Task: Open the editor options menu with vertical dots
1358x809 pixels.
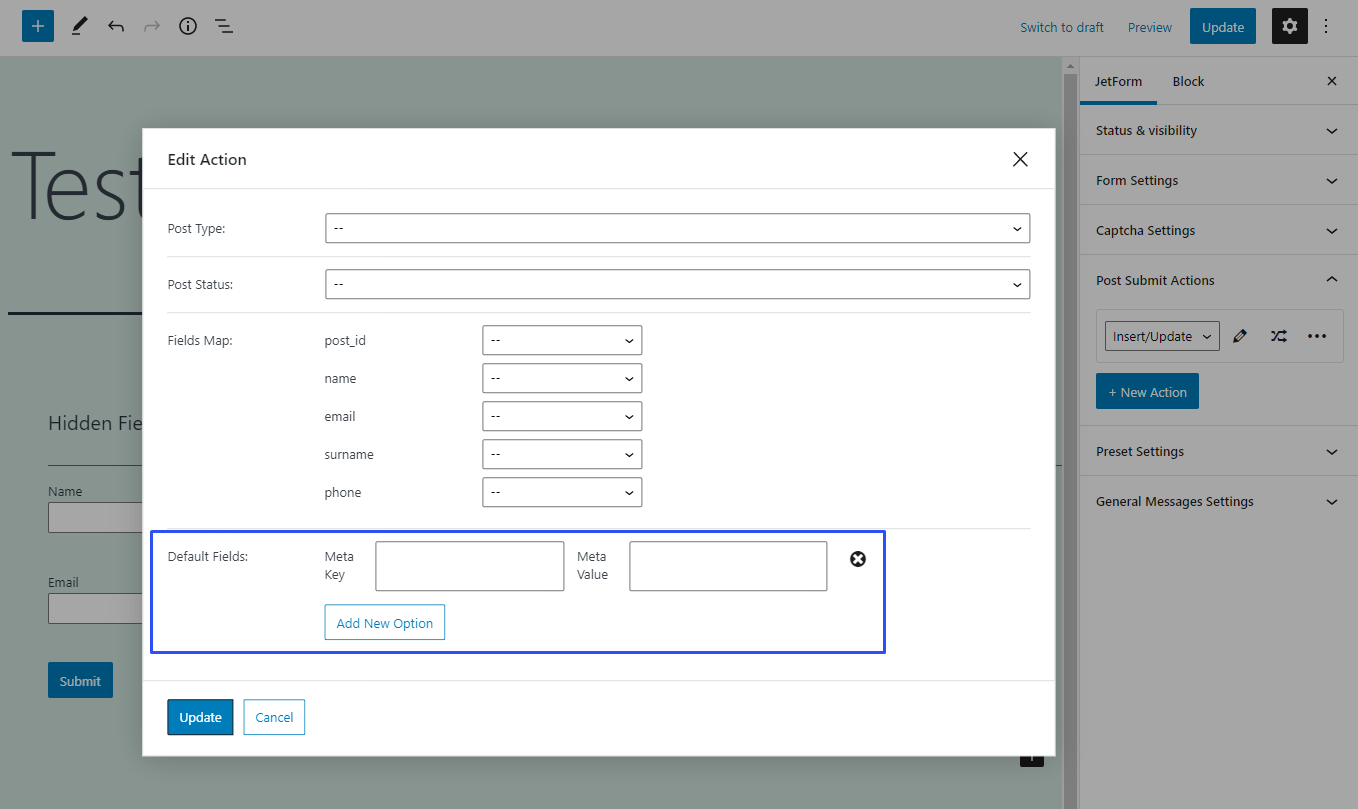Action: (x=1326, y=26)
